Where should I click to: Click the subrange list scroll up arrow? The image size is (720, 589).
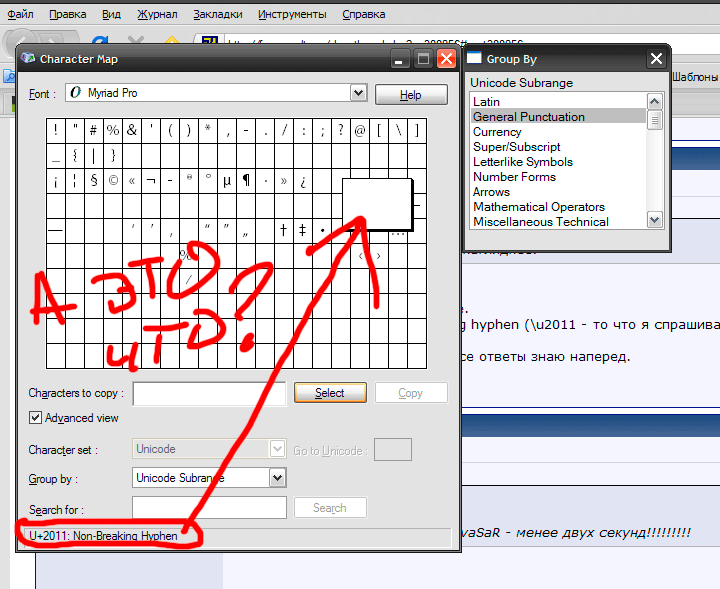[654, 101]
